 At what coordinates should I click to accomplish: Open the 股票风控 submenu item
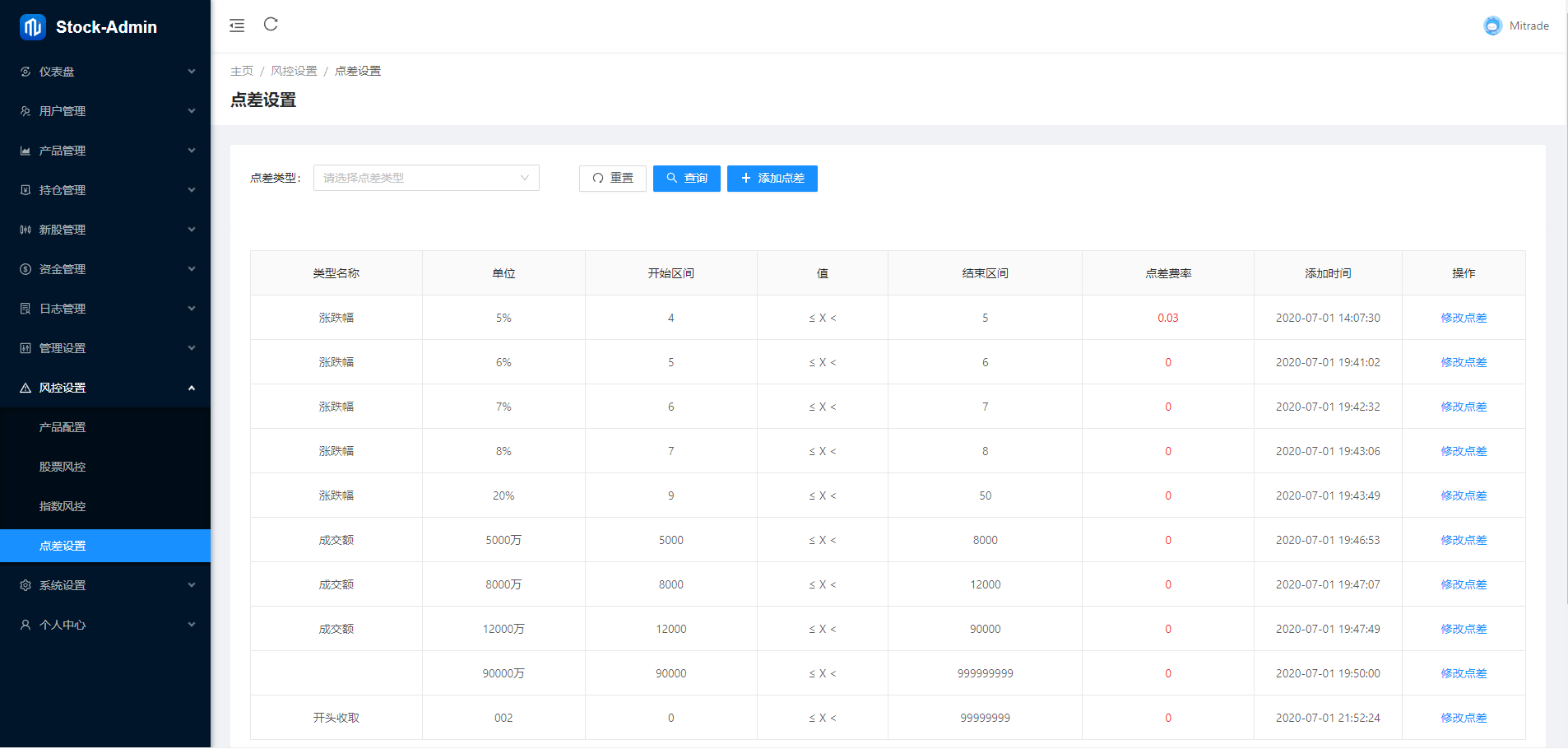(x=63, y=467)
